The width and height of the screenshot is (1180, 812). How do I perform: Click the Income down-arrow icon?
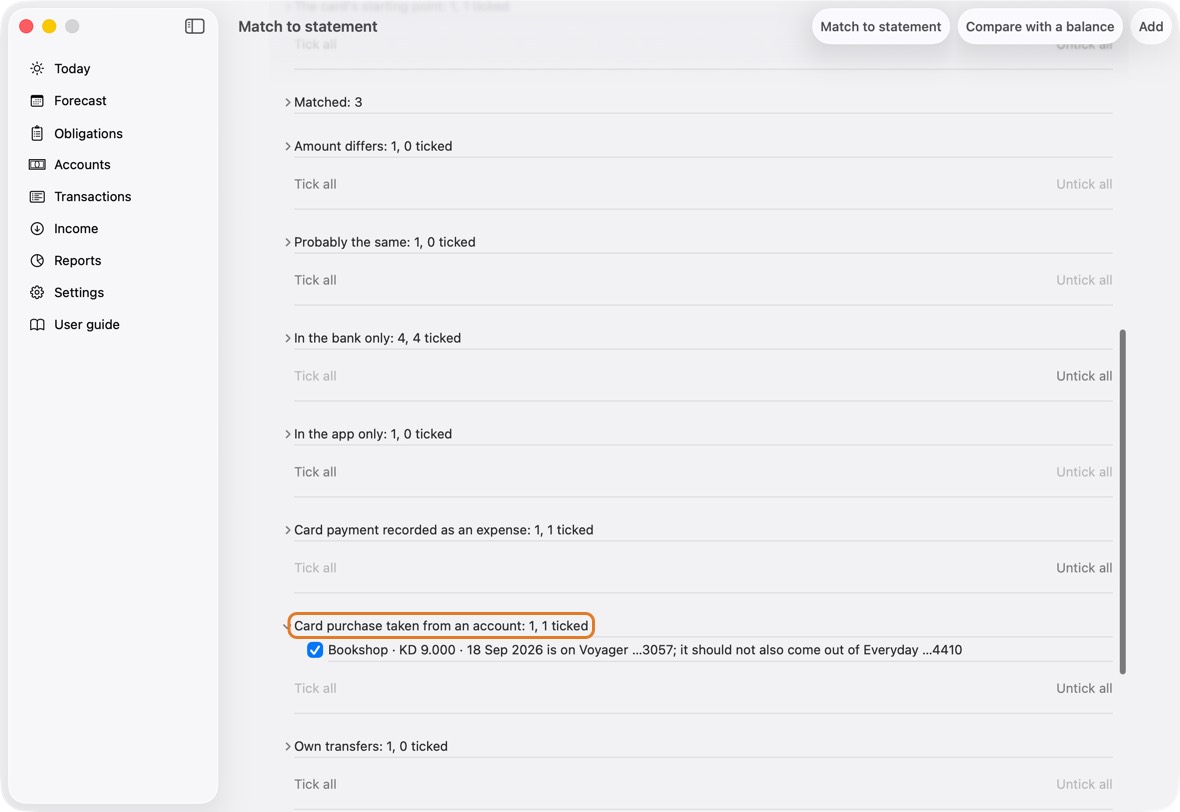(37, 229)
